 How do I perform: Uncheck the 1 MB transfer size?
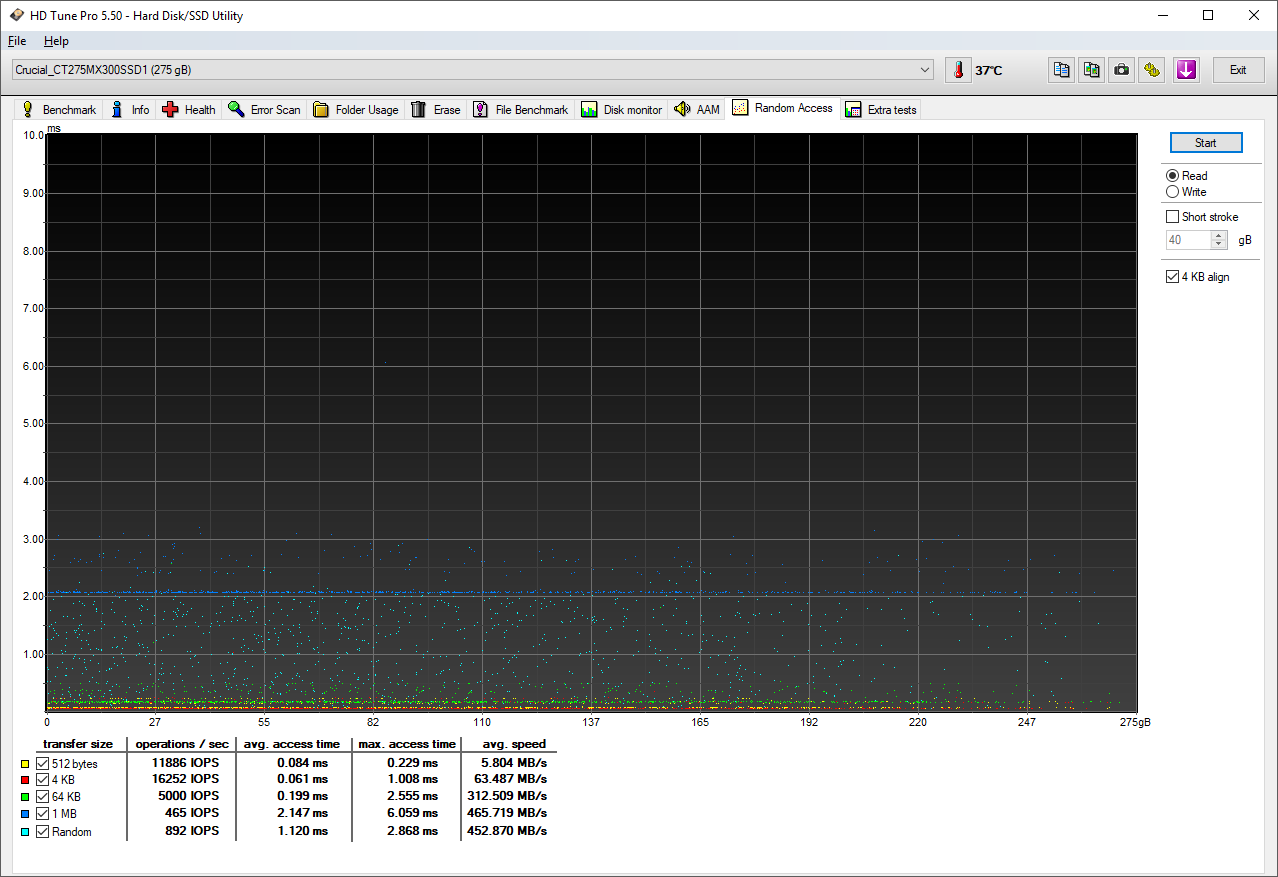(42, 814)
